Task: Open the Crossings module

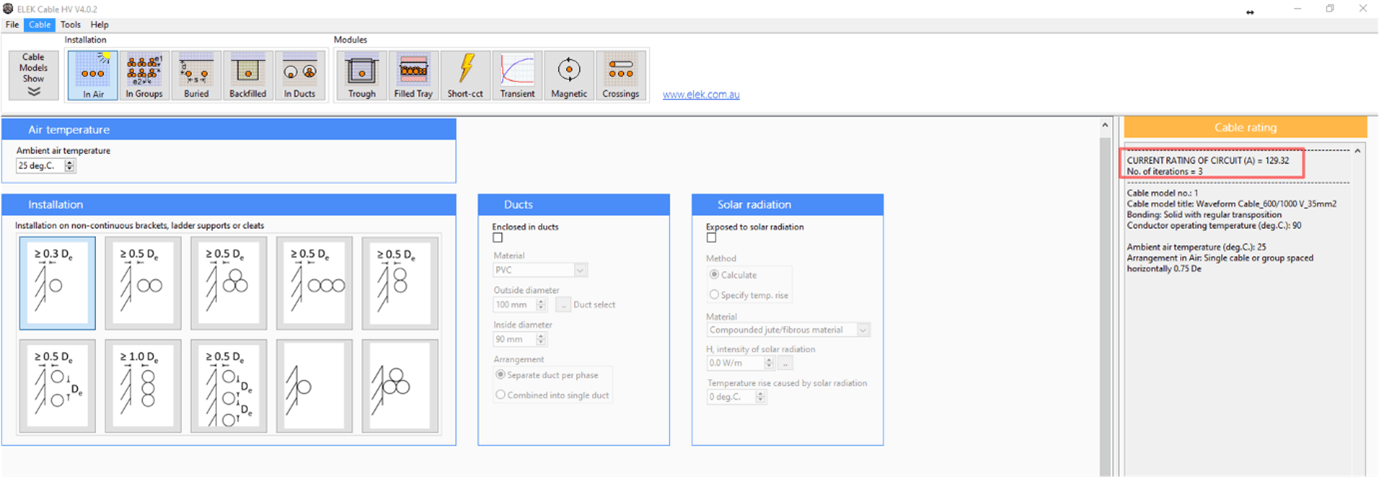Action: (x=621, y=76)
